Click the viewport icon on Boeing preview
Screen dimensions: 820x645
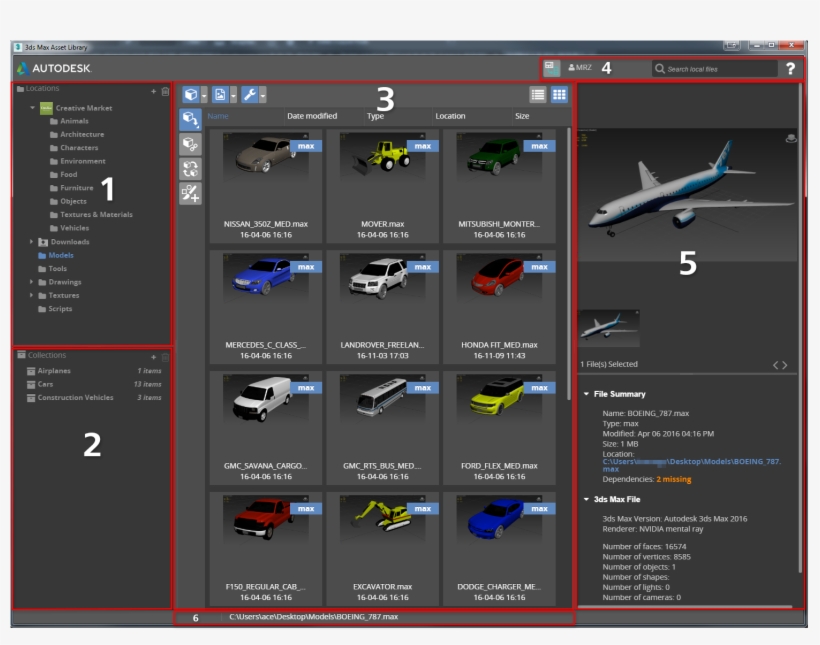click(x=791, y=138)
